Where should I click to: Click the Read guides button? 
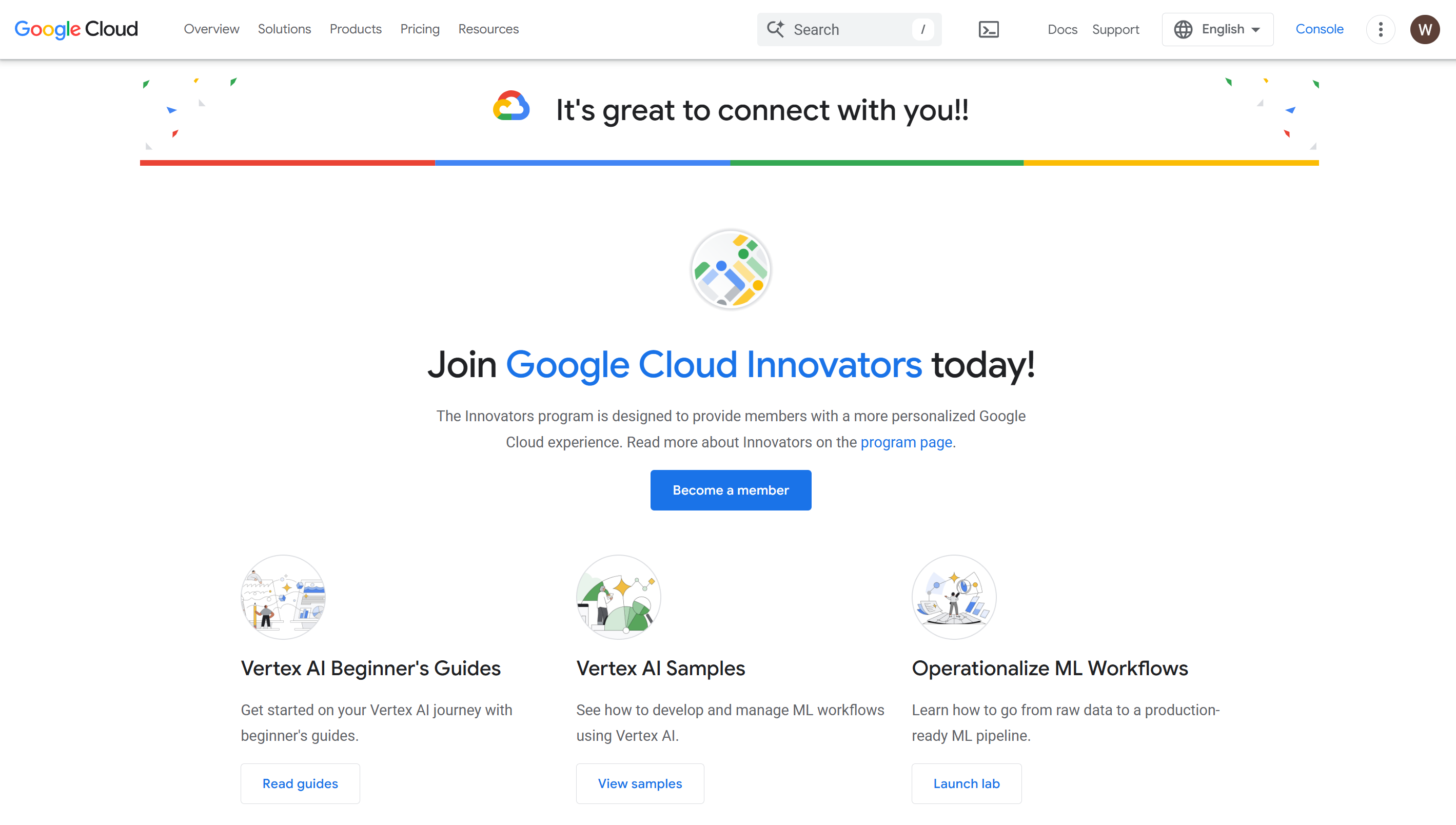coord(300,783)
